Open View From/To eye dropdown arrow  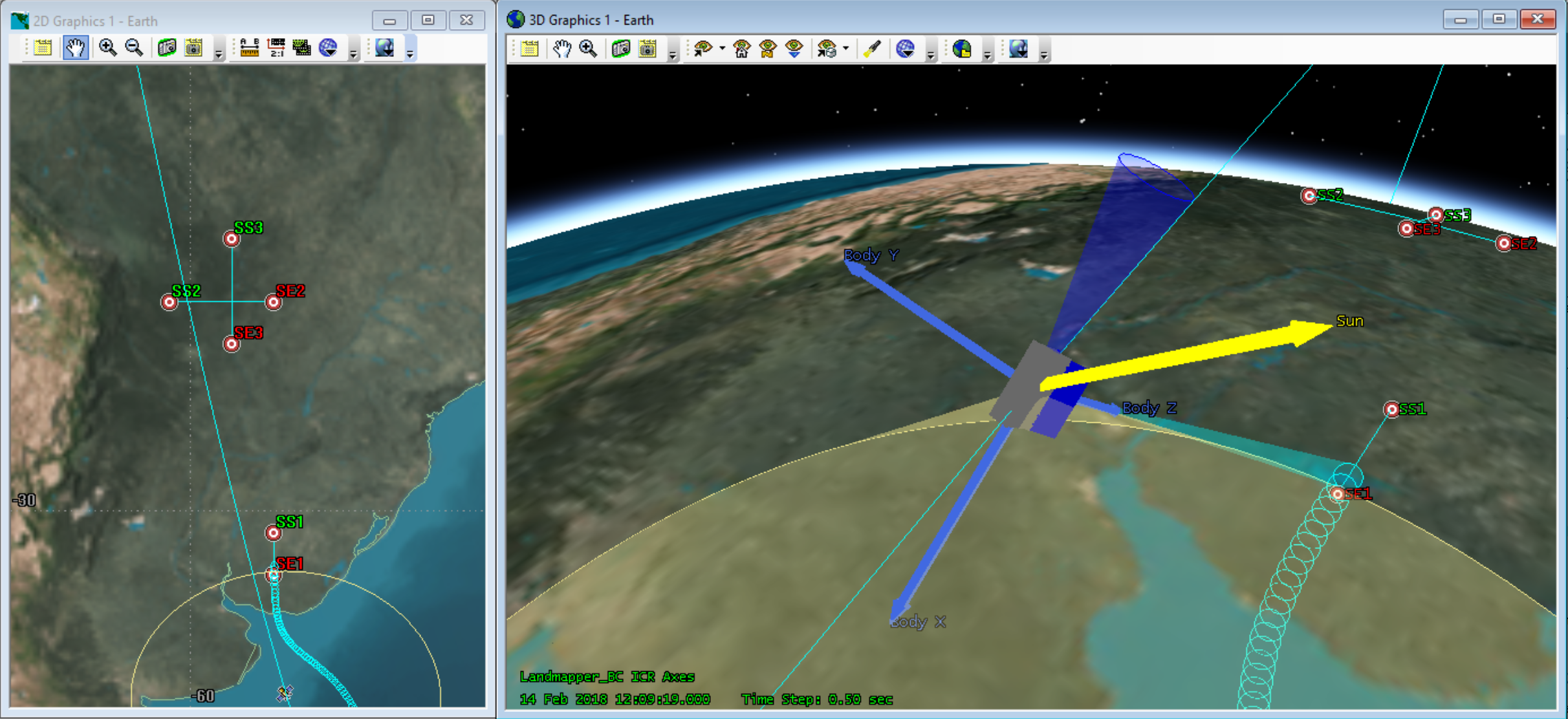[722, 49]
